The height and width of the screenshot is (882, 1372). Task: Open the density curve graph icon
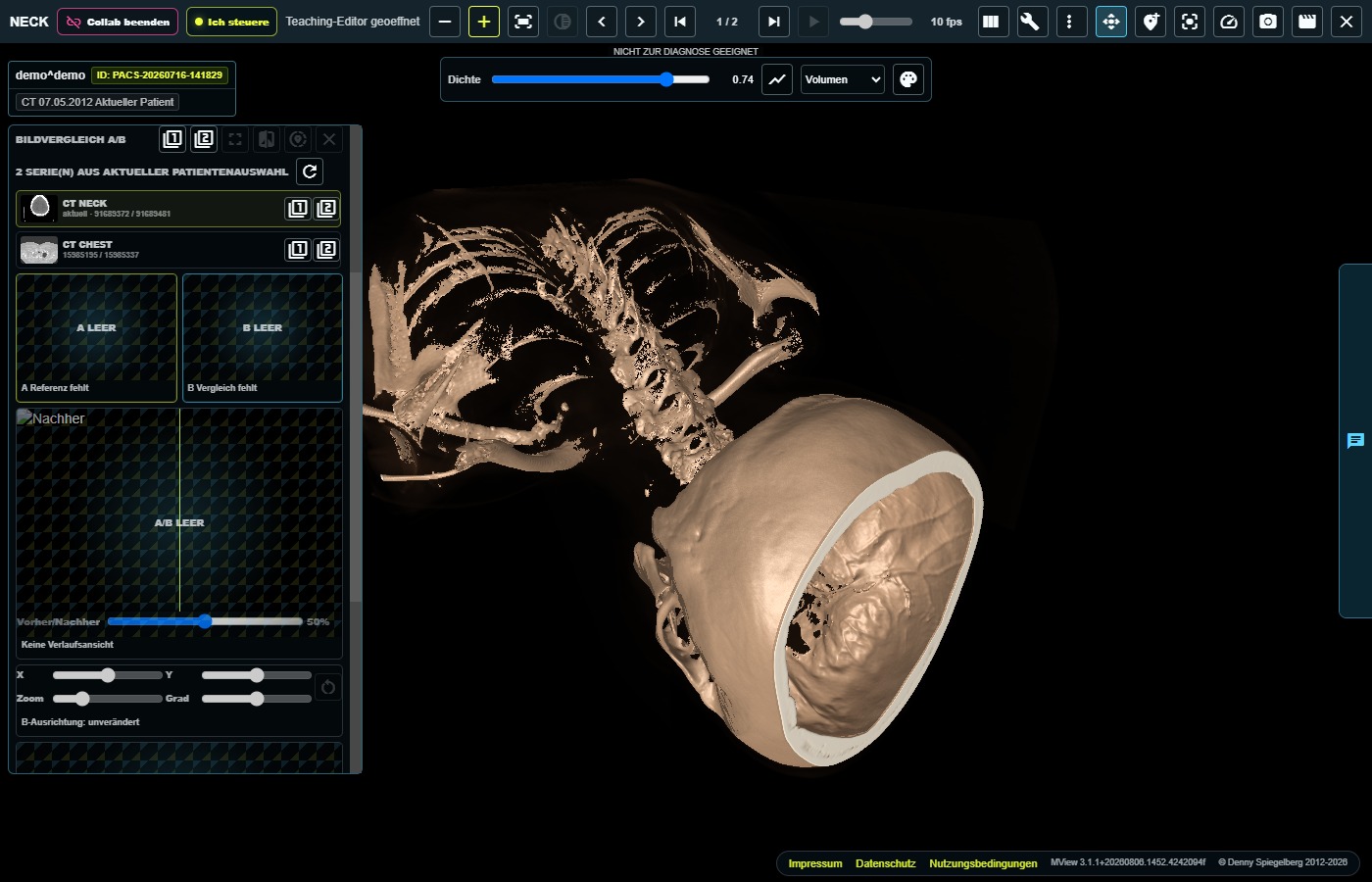[777, 79]
